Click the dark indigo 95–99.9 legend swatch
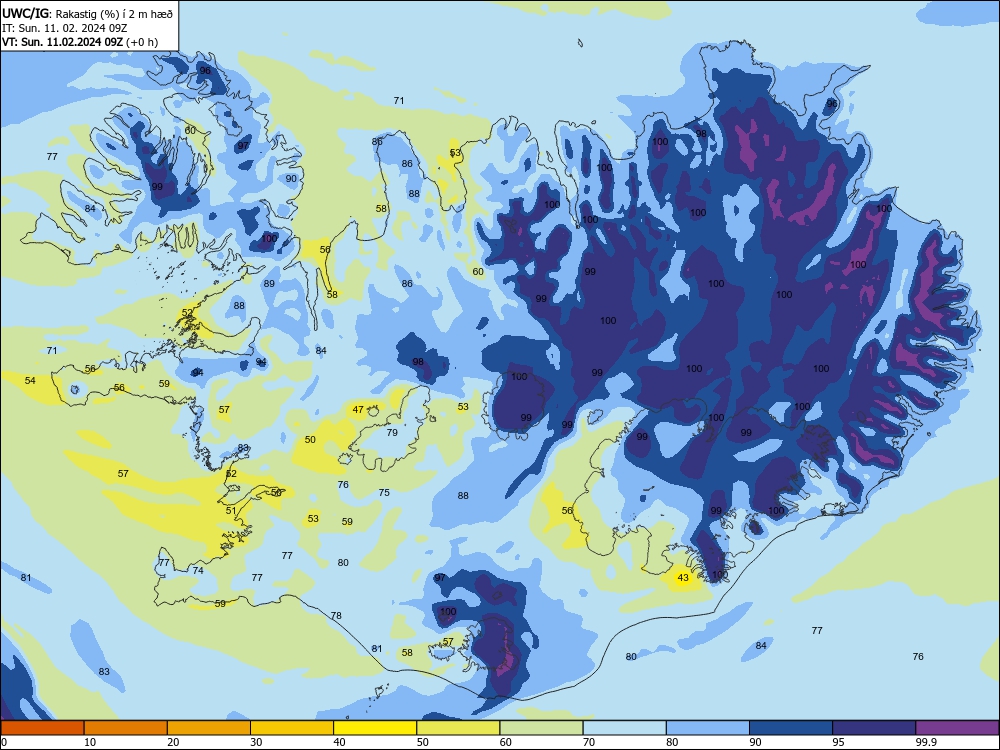This screenshot has width=1000, height=750. pyautogui.click(x=874, y=728)
